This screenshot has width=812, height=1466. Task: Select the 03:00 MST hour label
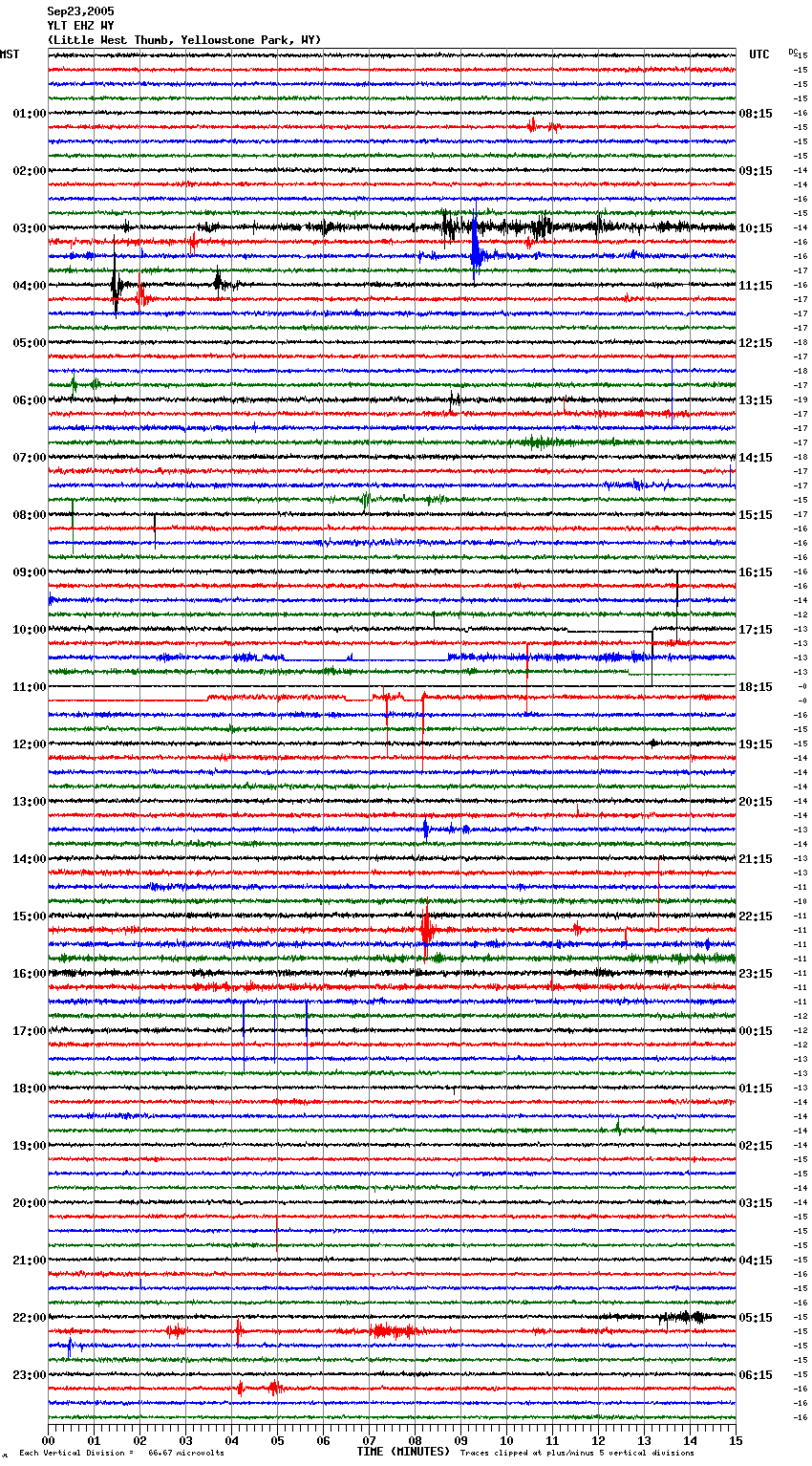tap(30, 228)
